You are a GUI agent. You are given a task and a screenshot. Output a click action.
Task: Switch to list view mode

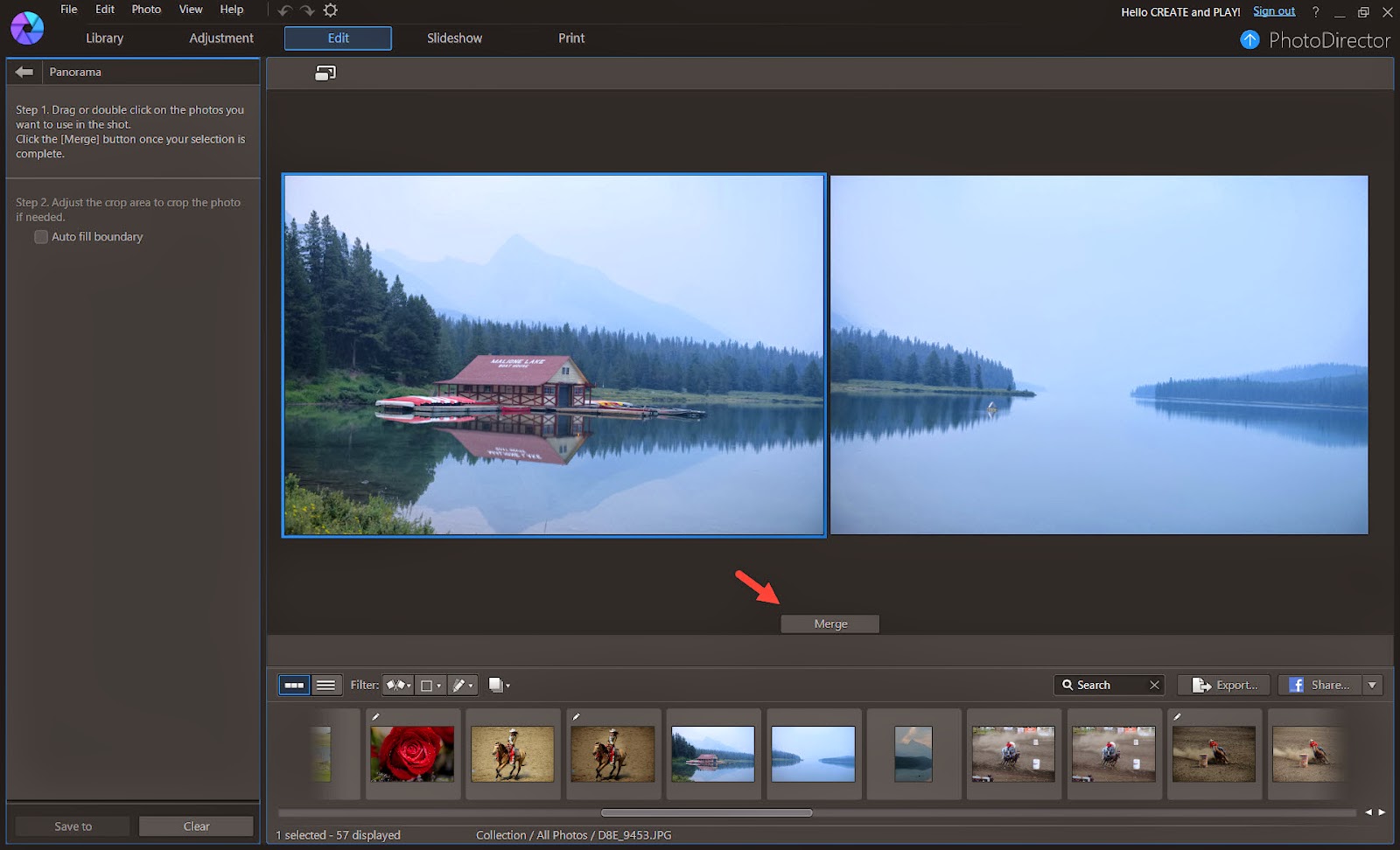coord(326,685)
